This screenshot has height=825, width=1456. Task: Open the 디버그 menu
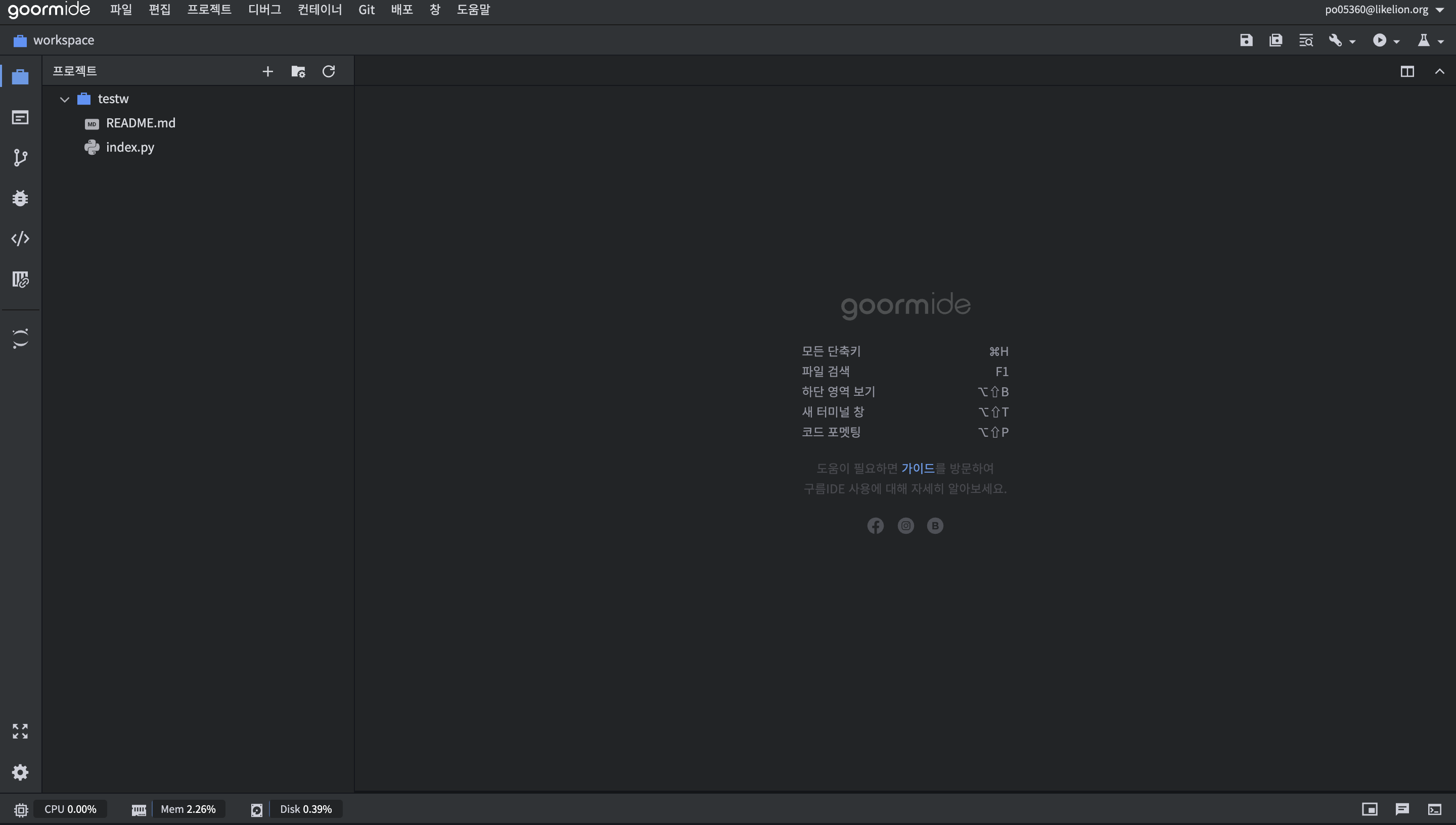(264, 10)
